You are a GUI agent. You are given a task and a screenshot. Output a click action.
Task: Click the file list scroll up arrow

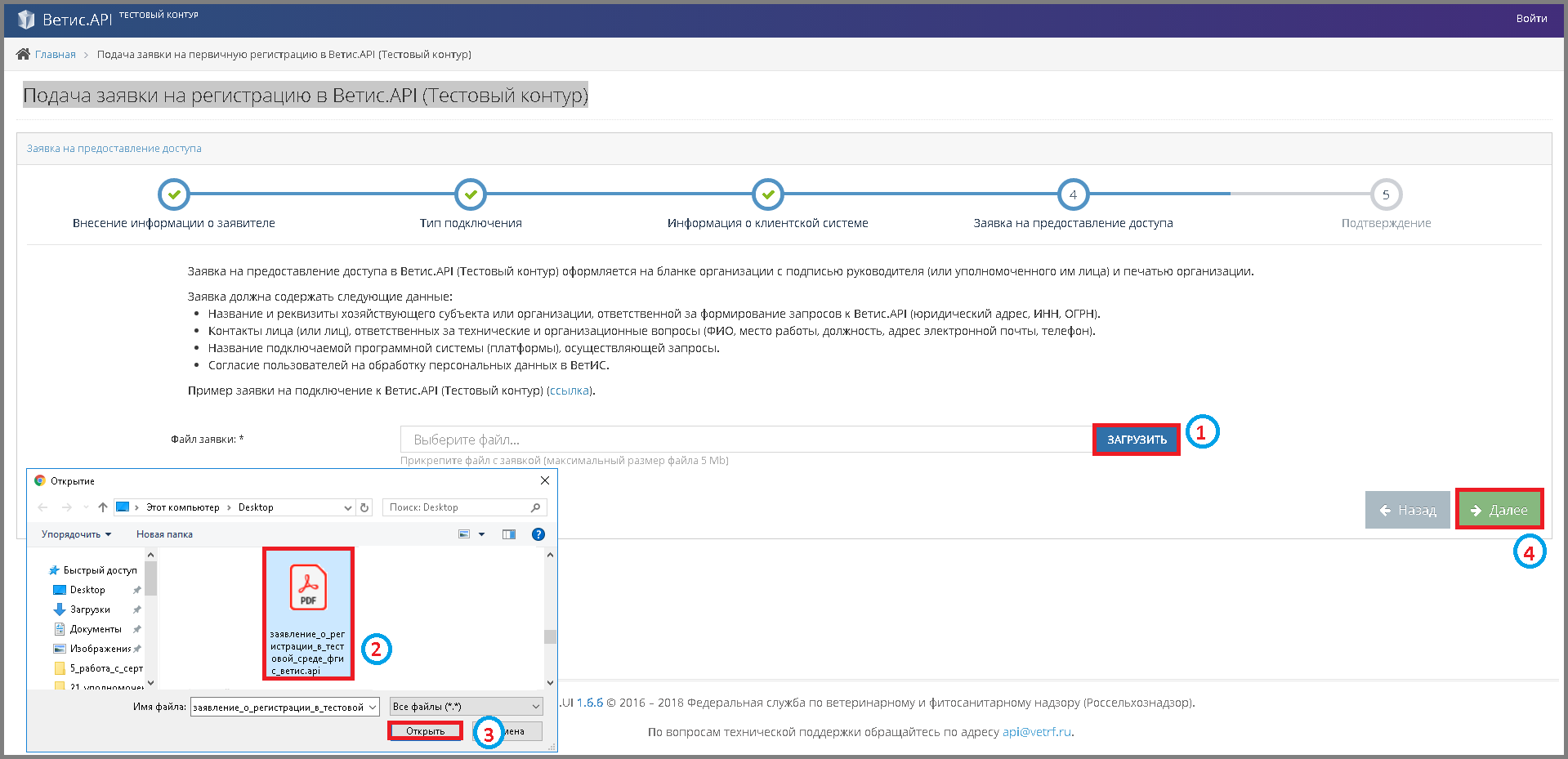click(550, 555)
